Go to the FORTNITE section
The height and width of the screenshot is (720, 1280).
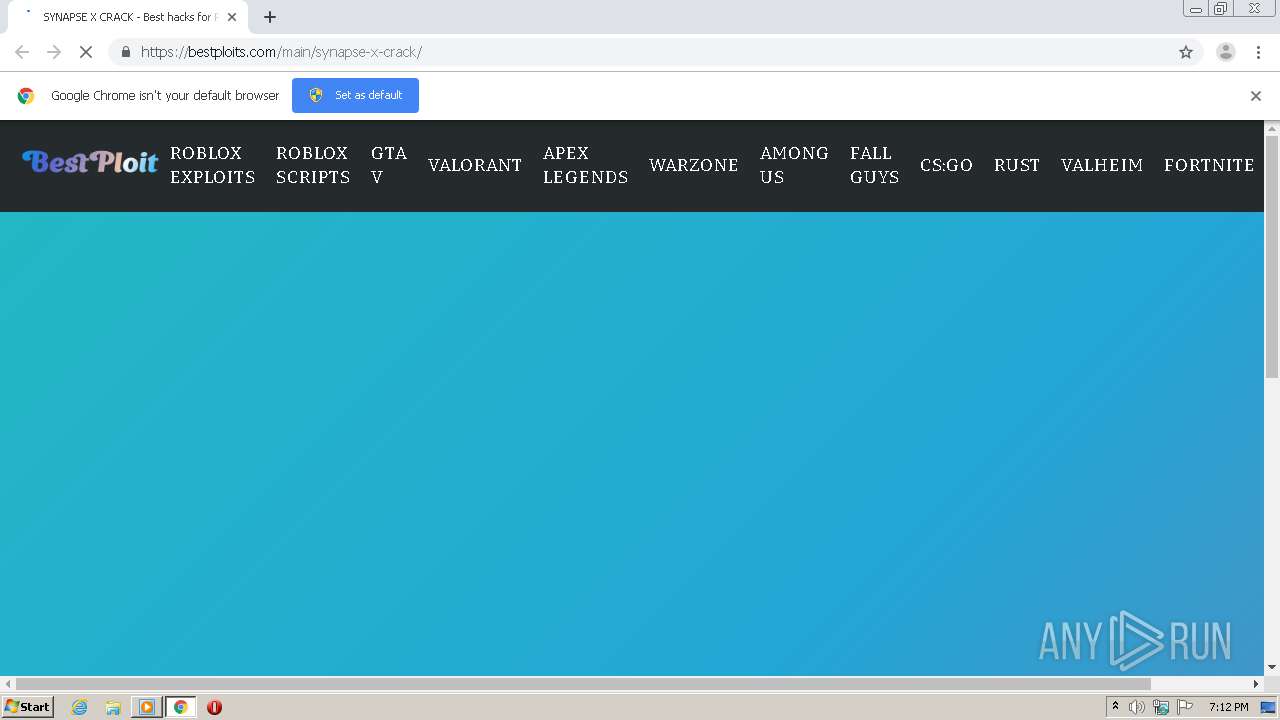pos(1209,165)
